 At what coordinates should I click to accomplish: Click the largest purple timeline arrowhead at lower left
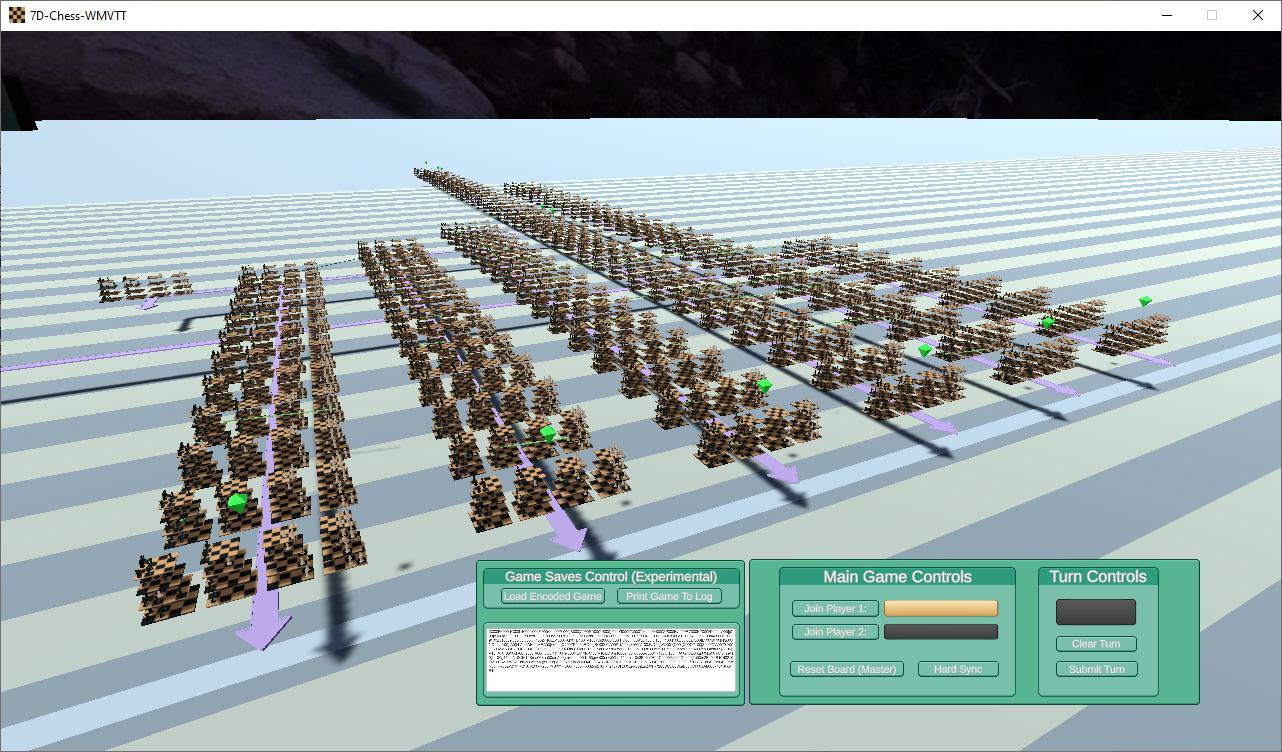click(x=263, y=630)
